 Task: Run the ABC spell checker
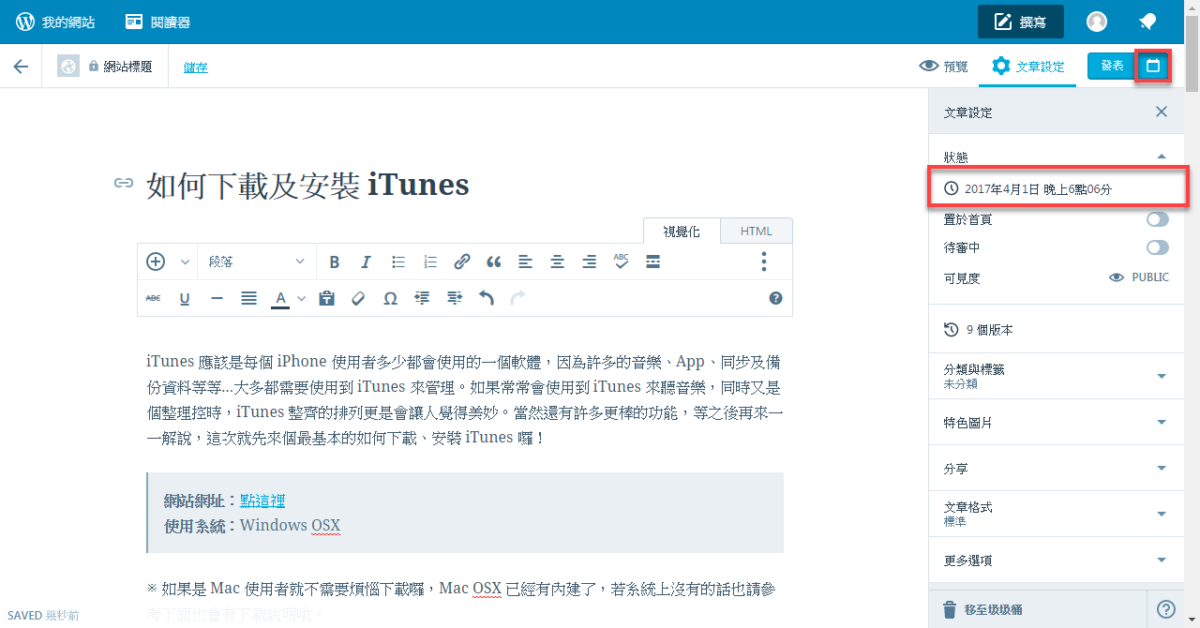tap(621, 262)
